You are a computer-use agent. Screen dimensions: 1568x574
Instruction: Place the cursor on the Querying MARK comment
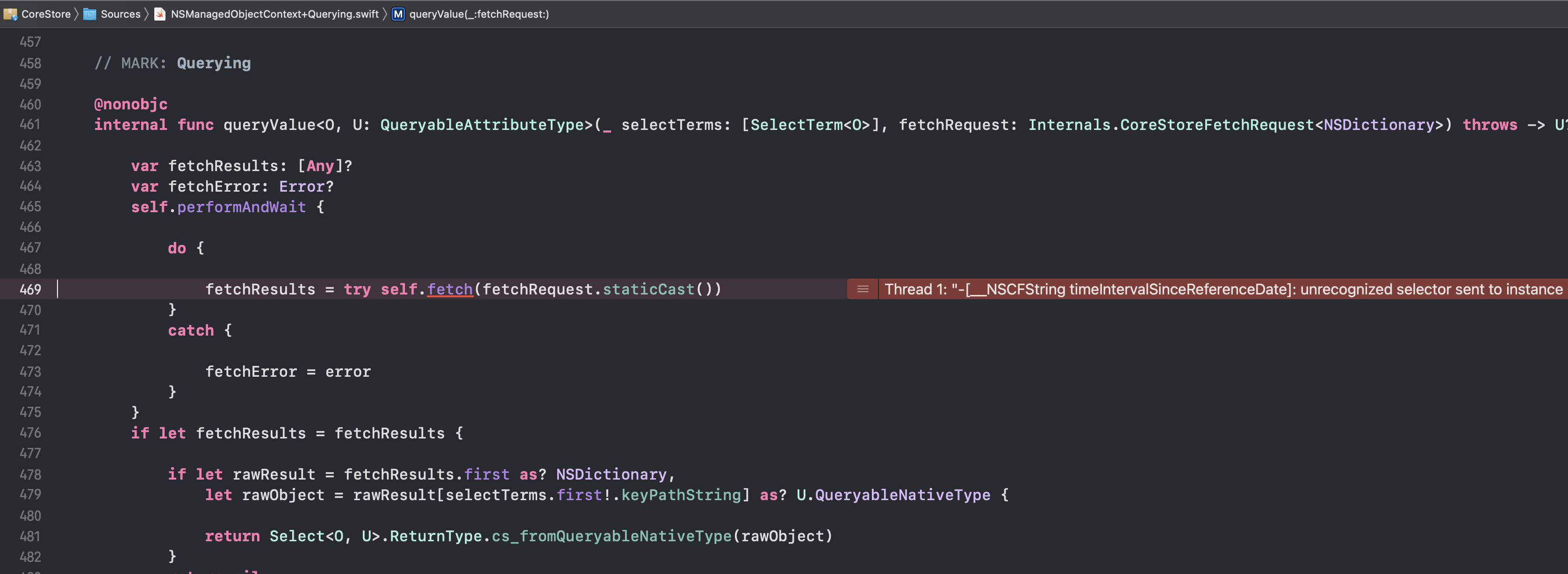click(213, 63)
